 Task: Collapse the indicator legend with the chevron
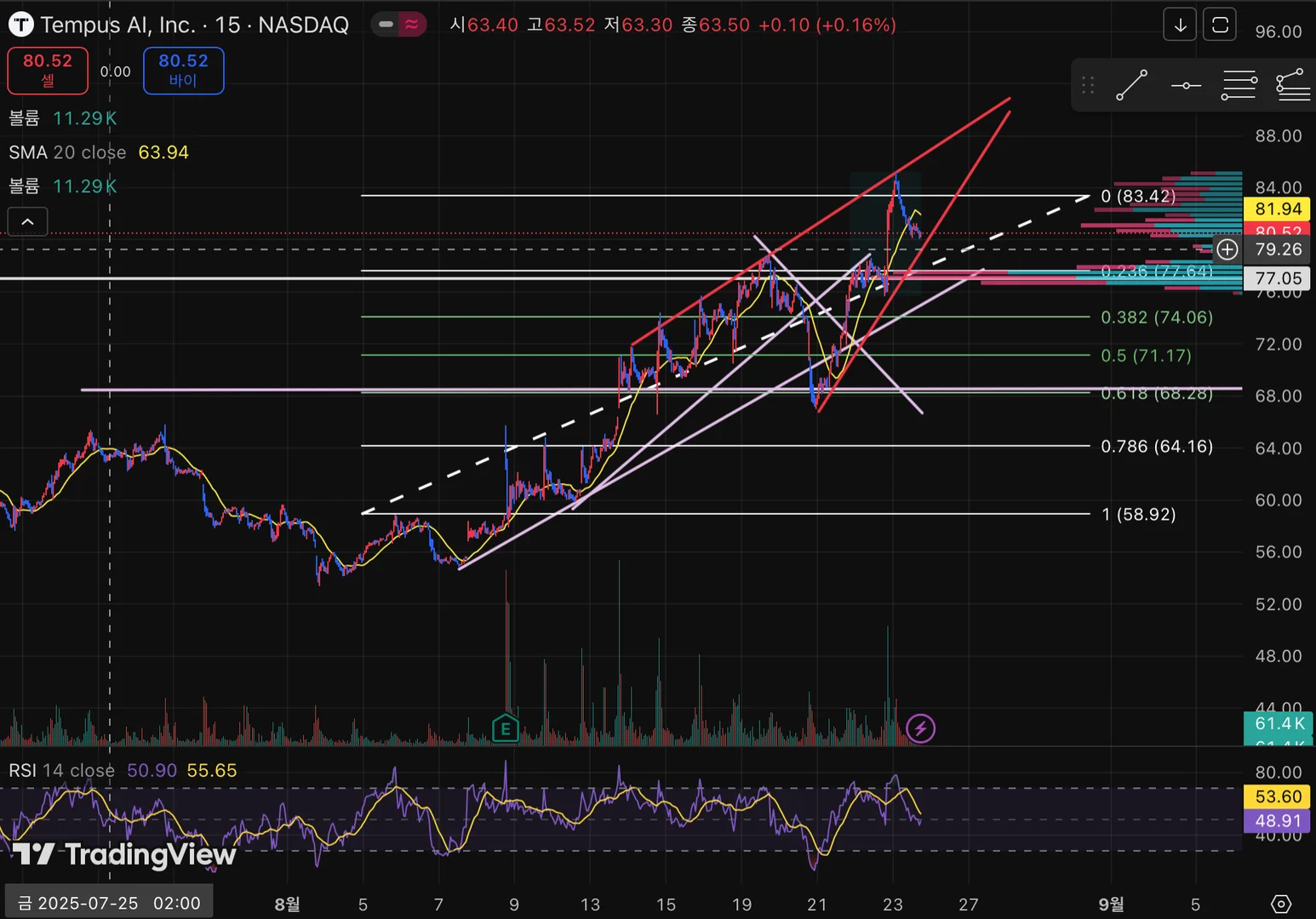(x=27, y=222)
